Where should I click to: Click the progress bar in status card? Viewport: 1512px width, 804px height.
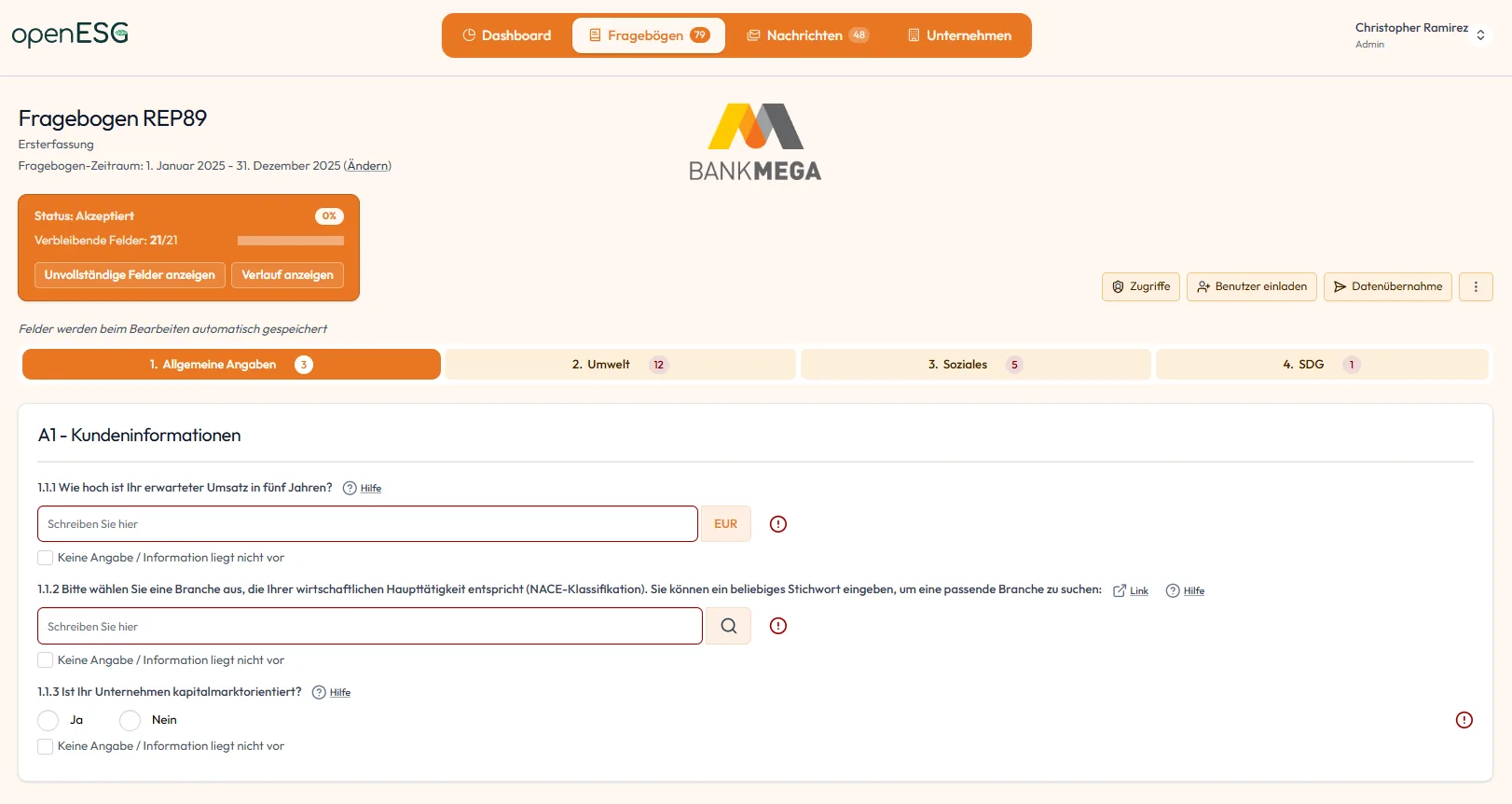click(x=290, y=241)
